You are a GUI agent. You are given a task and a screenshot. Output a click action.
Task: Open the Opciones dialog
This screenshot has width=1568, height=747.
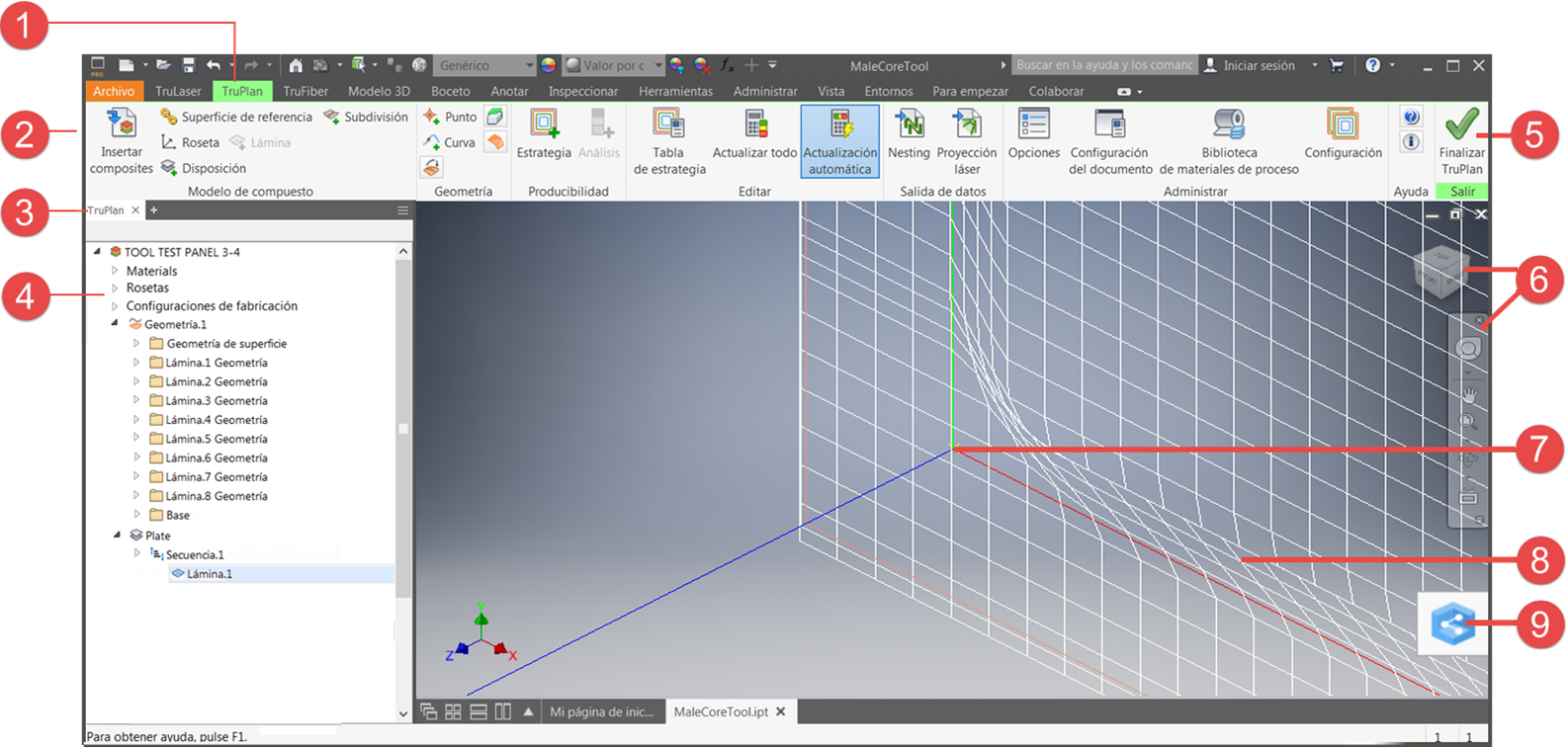[x=1034, y=134]
